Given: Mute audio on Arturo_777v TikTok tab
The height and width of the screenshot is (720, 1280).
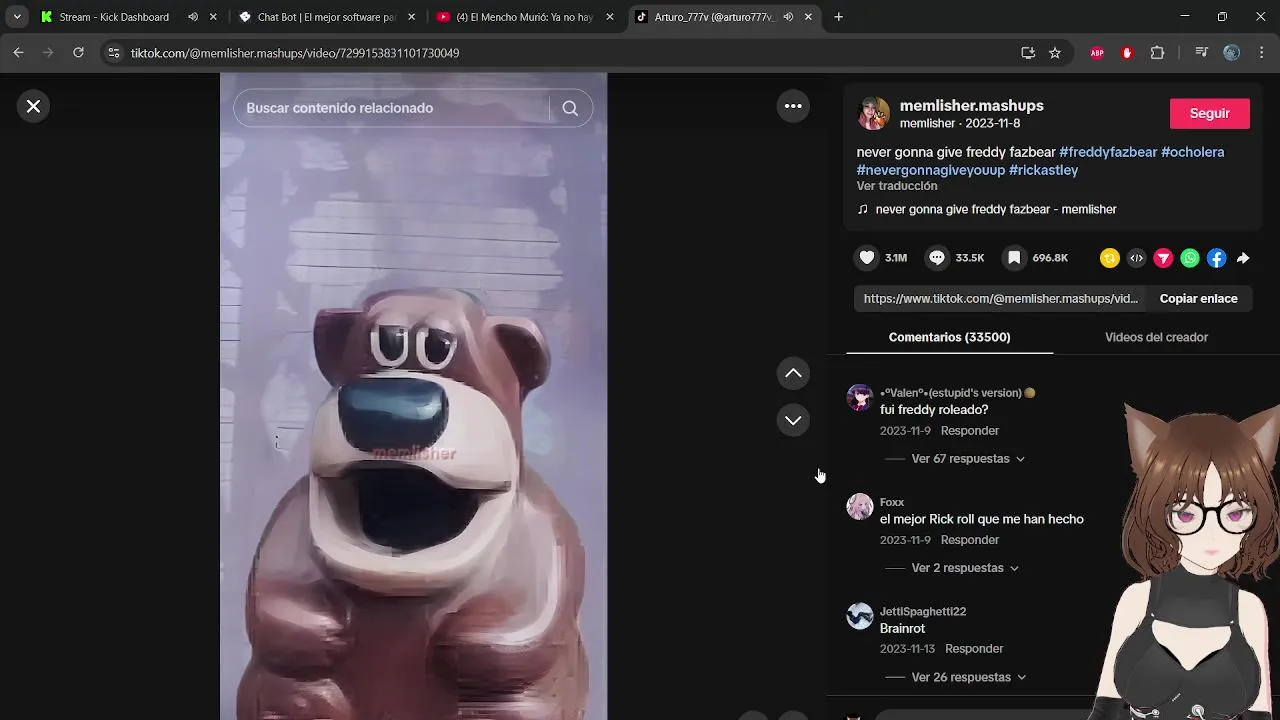Looking at the screenshot, I should coord(788,17).
